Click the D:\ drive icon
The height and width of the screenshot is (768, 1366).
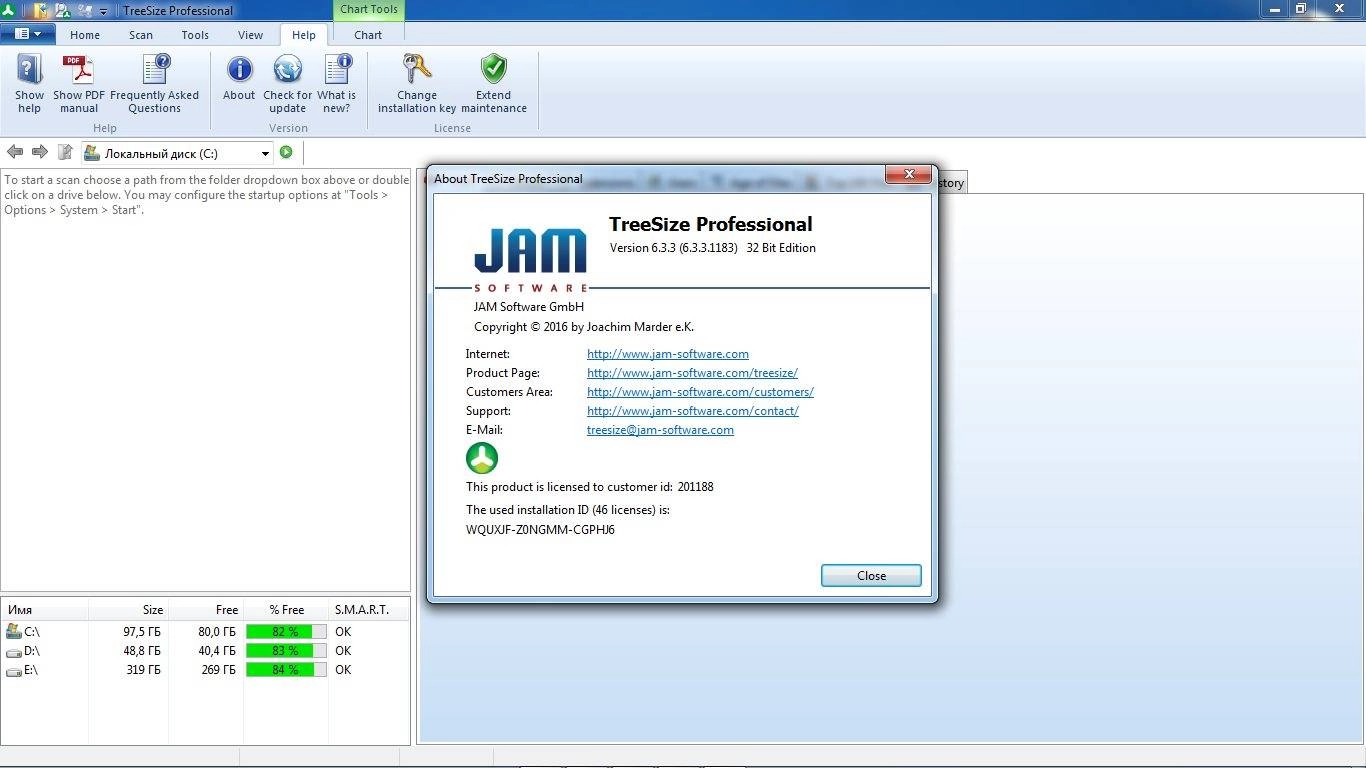click(x=13, y=651)
